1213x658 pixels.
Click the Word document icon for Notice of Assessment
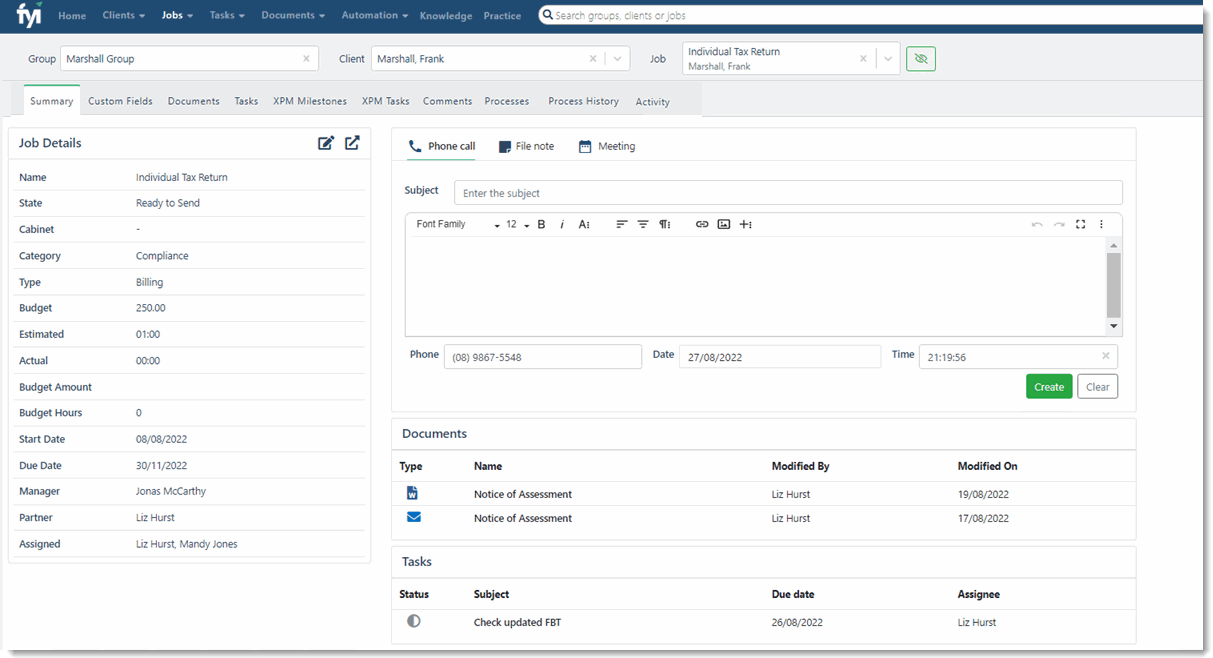pos(413,493)
